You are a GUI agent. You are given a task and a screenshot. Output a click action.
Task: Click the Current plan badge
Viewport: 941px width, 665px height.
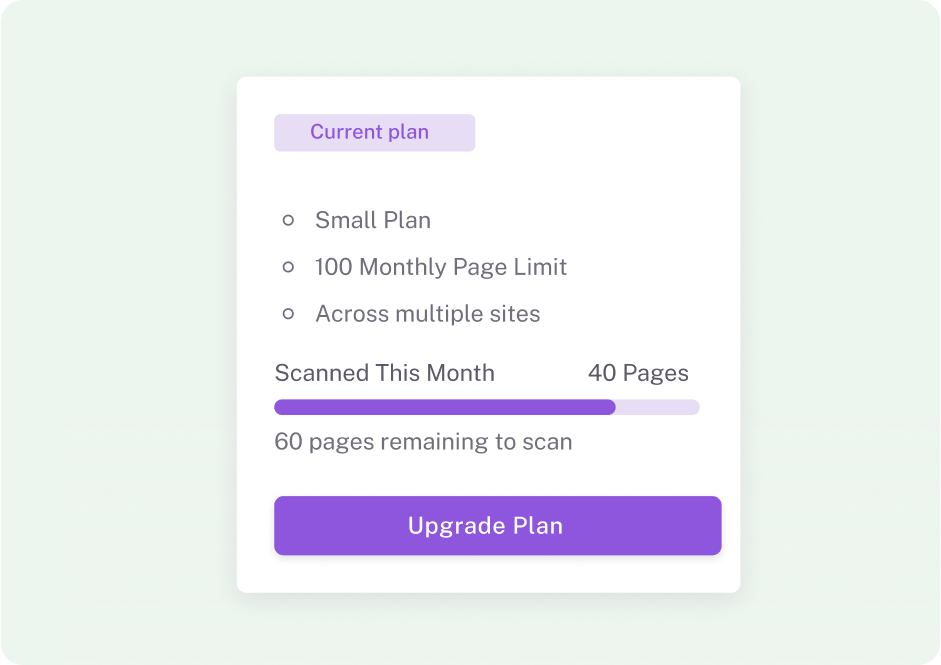pyautogui.click(x=374, y=132)
